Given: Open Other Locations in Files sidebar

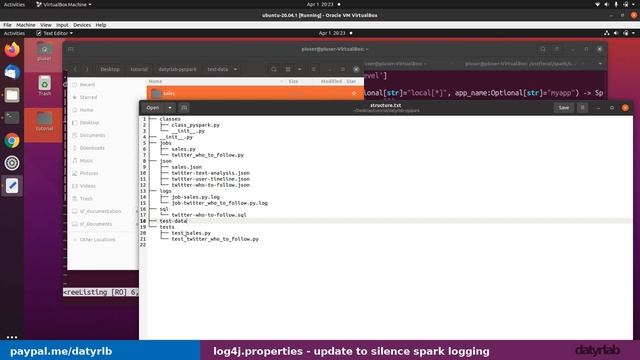Looking at the screenshot, I should (x=97, y=240).
